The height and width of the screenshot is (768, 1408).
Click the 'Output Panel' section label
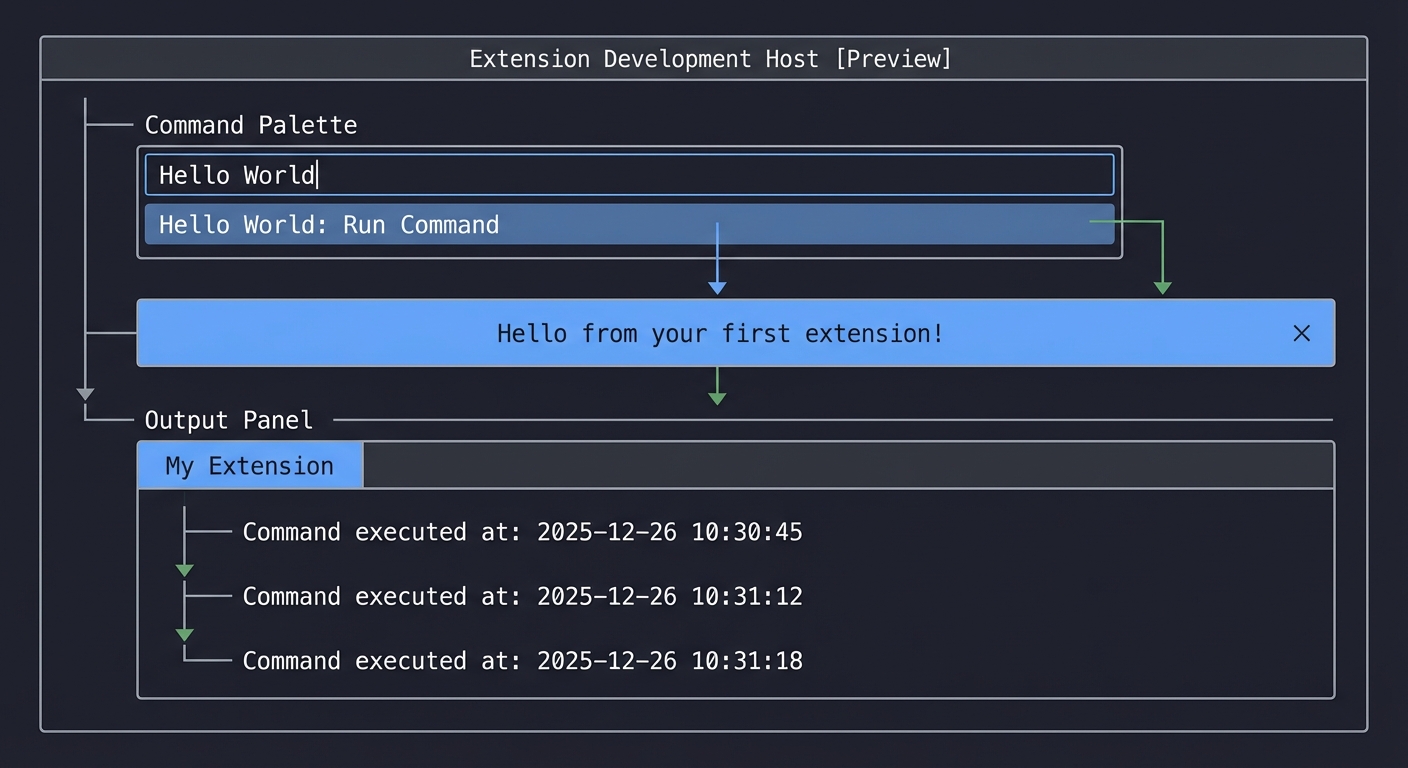[x=229, y=420]
